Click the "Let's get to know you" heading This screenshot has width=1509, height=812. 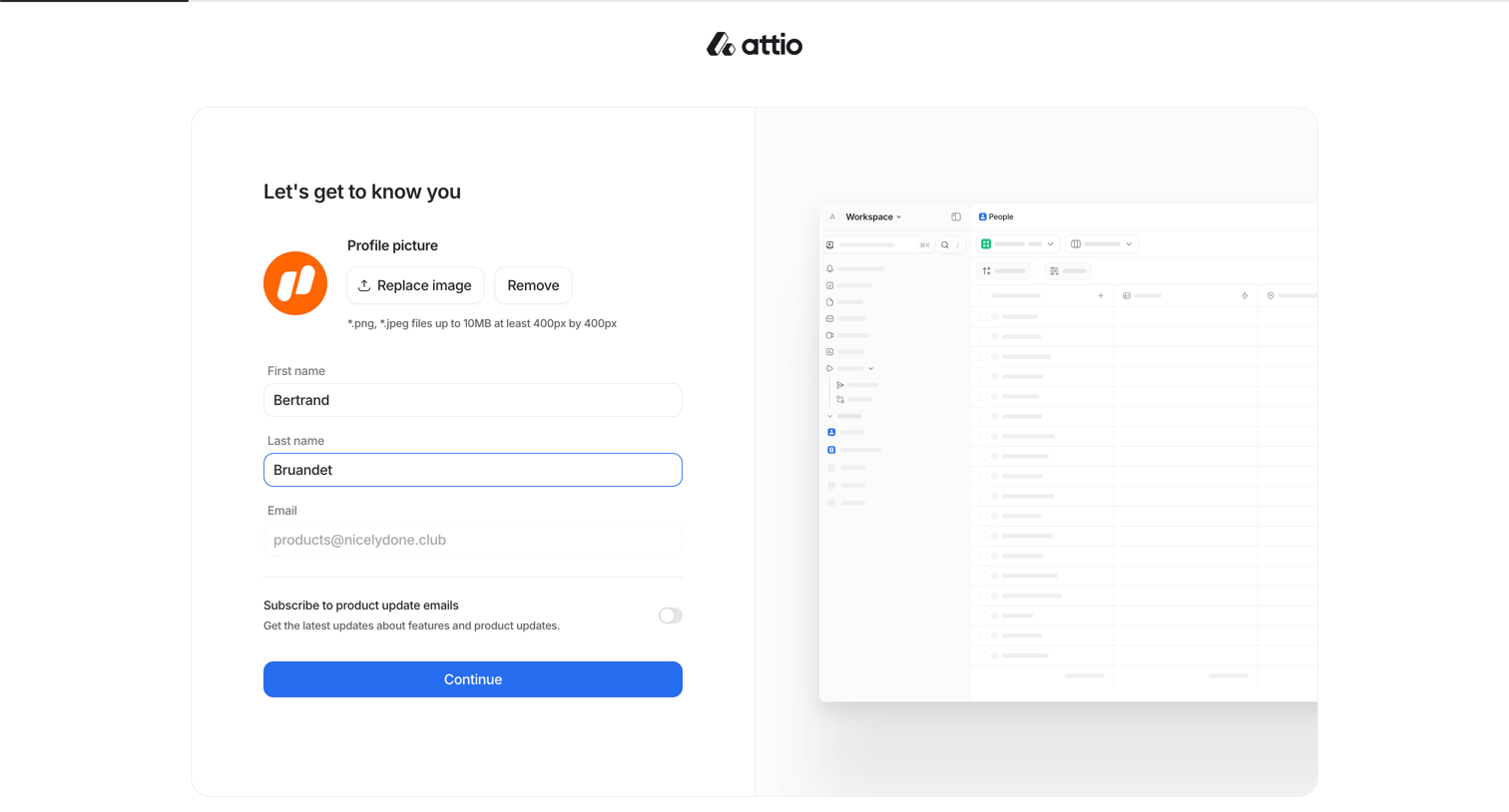[x=362, y=192]
